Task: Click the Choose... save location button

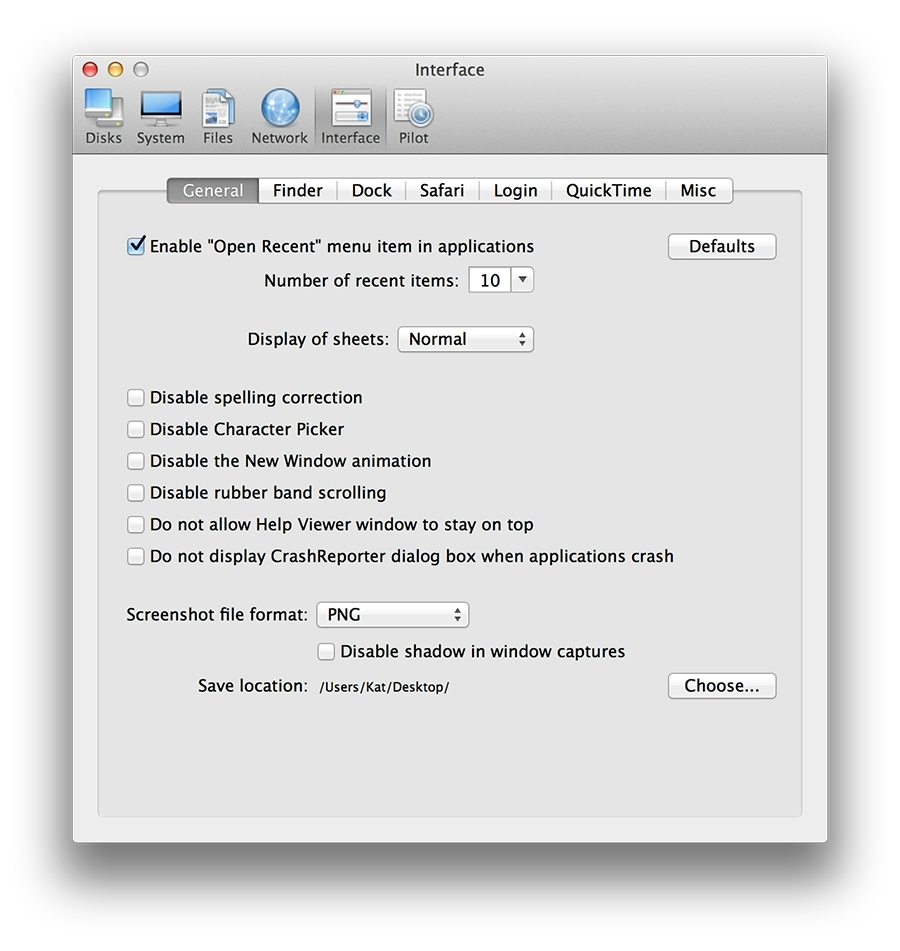Action: [x=722, y=686]
